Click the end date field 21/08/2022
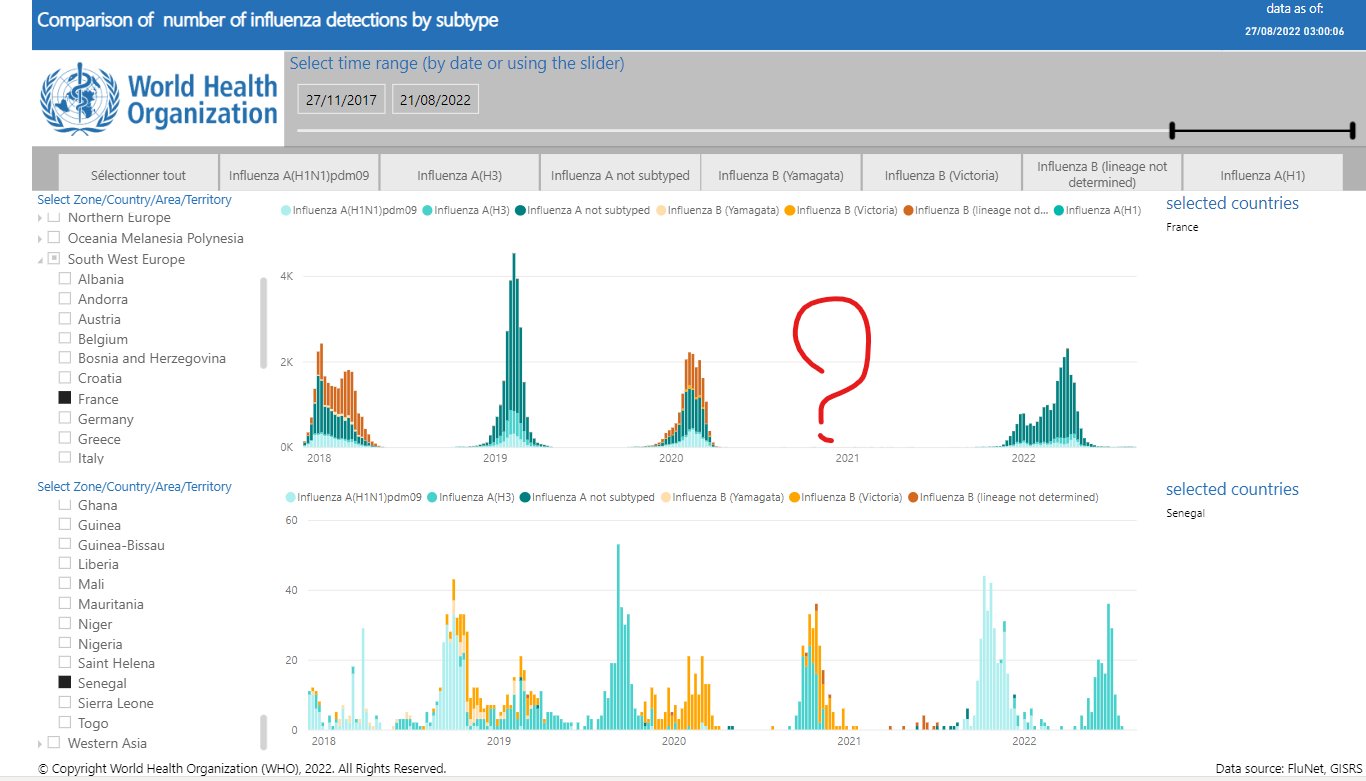Image resolution: width=1366 pixels, height=781 pixels. pos(435,99)
